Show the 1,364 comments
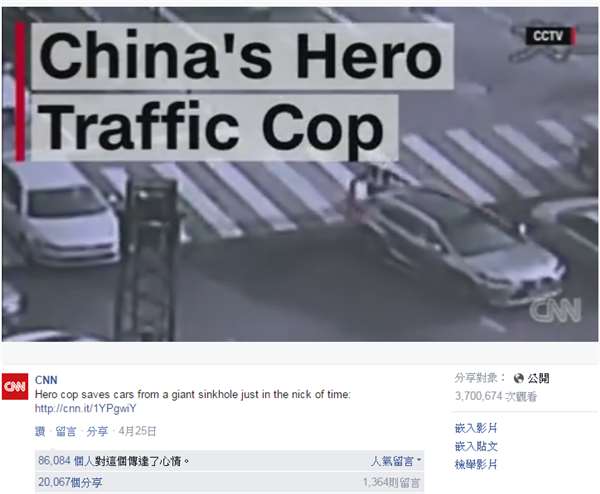Screen dimensions: 600x494 391,482
